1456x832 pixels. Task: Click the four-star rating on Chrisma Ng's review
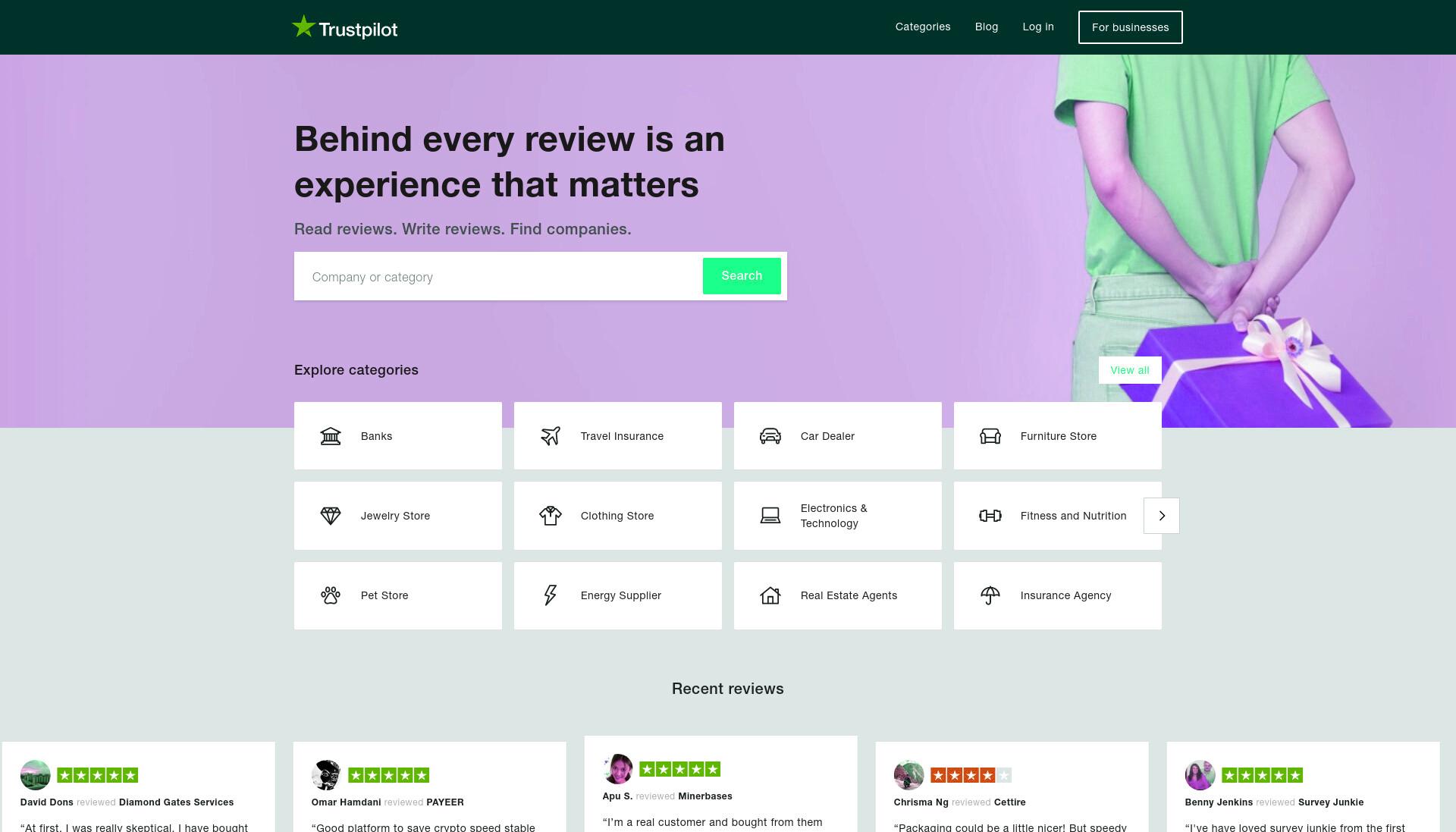point(971,775)
